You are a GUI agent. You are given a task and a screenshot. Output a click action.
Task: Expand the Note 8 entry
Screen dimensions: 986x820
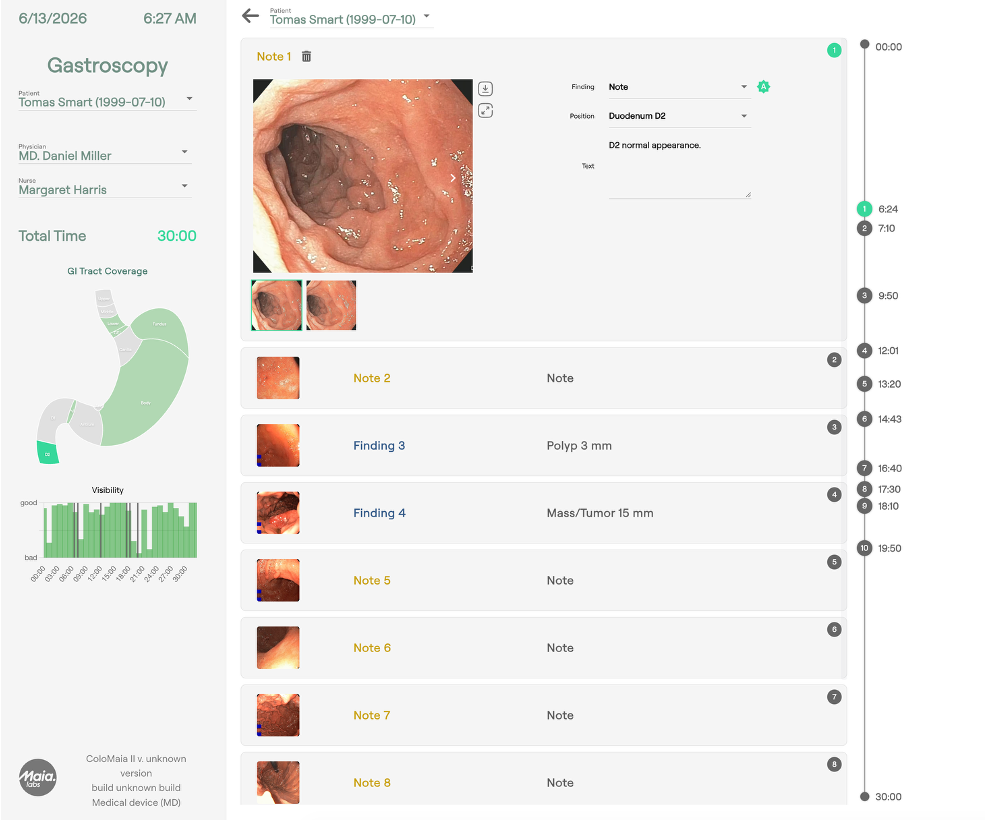(x=543, y=778)
